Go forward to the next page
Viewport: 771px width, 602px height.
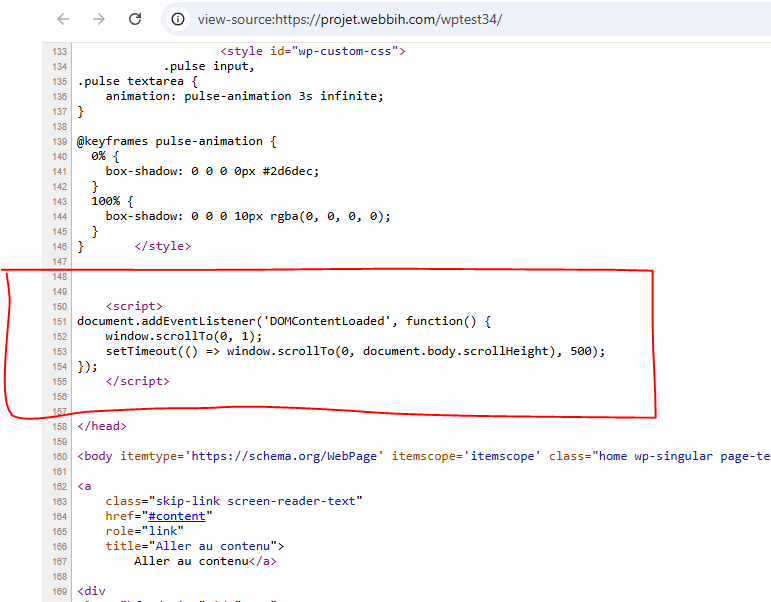tap(99, 19)
